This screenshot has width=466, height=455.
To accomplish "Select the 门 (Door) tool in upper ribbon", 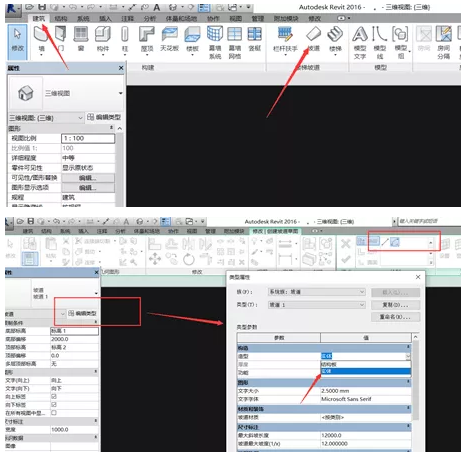I will pos(60,39).
